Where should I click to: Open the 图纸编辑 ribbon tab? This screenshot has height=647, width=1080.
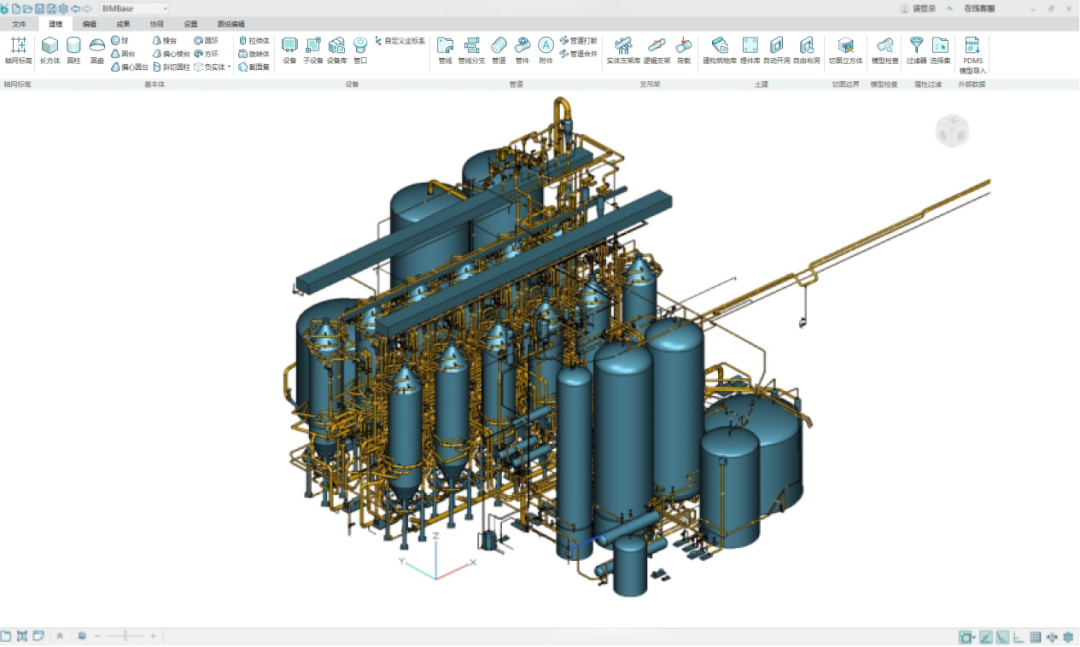click(x=230, y=23)
